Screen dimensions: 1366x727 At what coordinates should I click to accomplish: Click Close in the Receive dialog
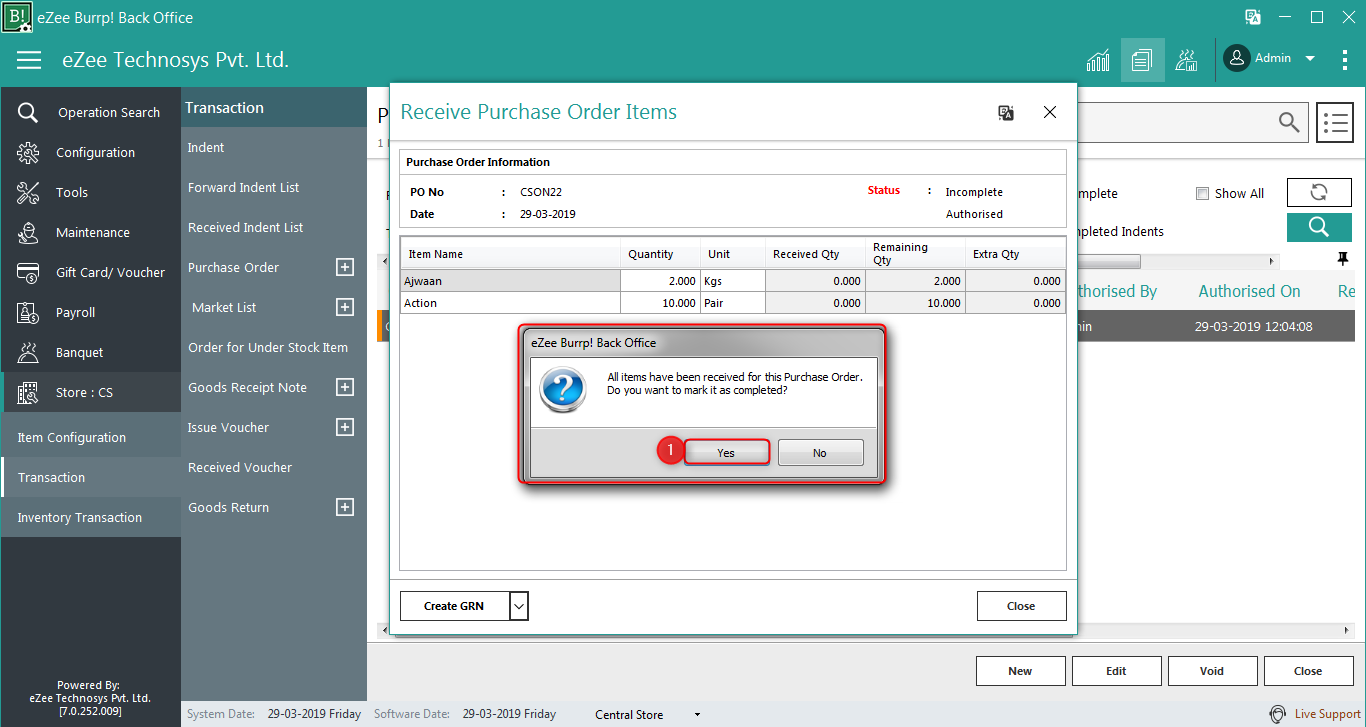click(x=1021, y=606)
